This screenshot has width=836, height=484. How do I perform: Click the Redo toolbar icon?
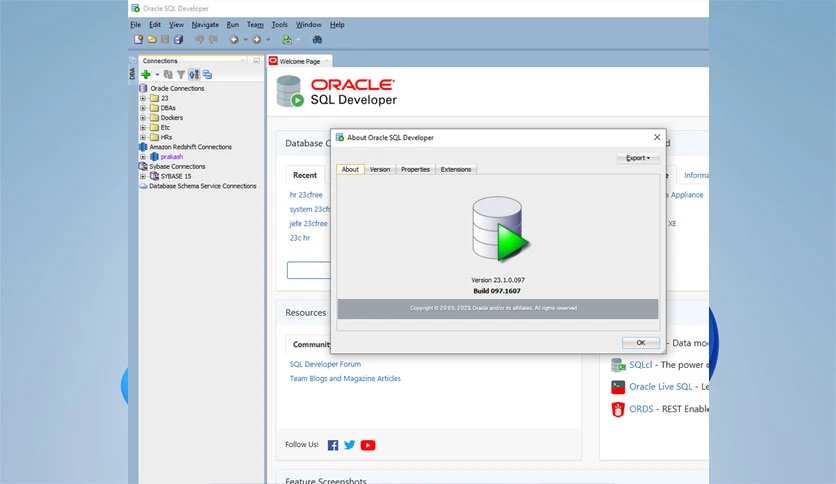[213, 39]
